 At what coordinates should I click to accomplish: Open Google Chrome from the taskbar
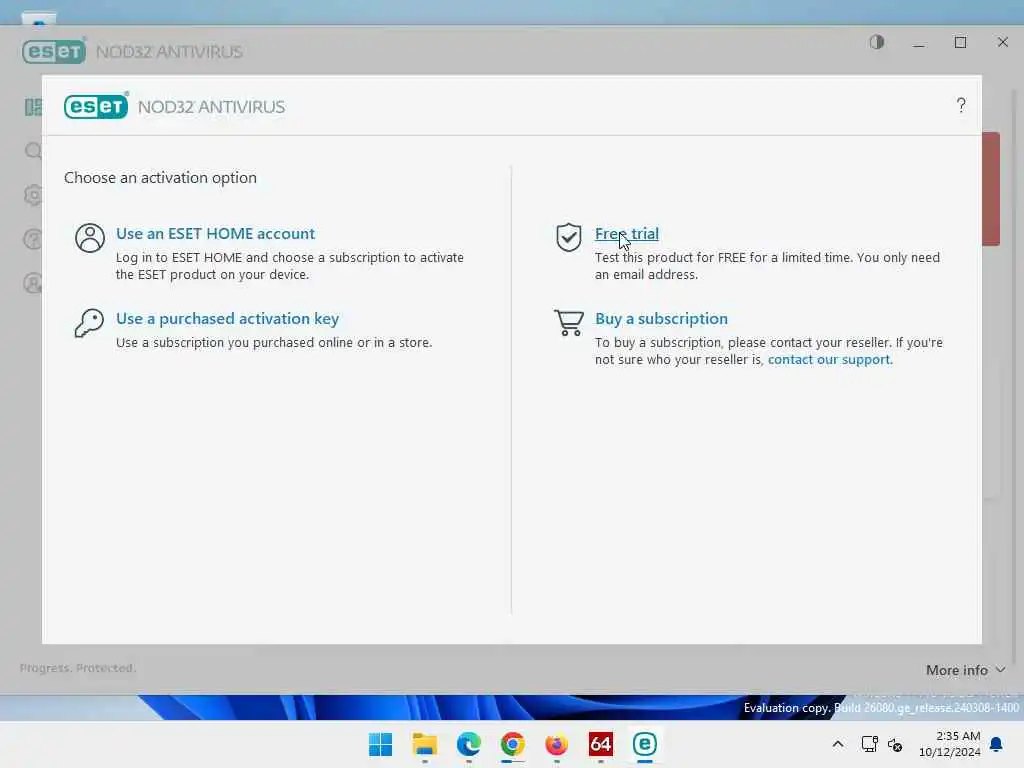pyautogui.click(x=513, y=744)
